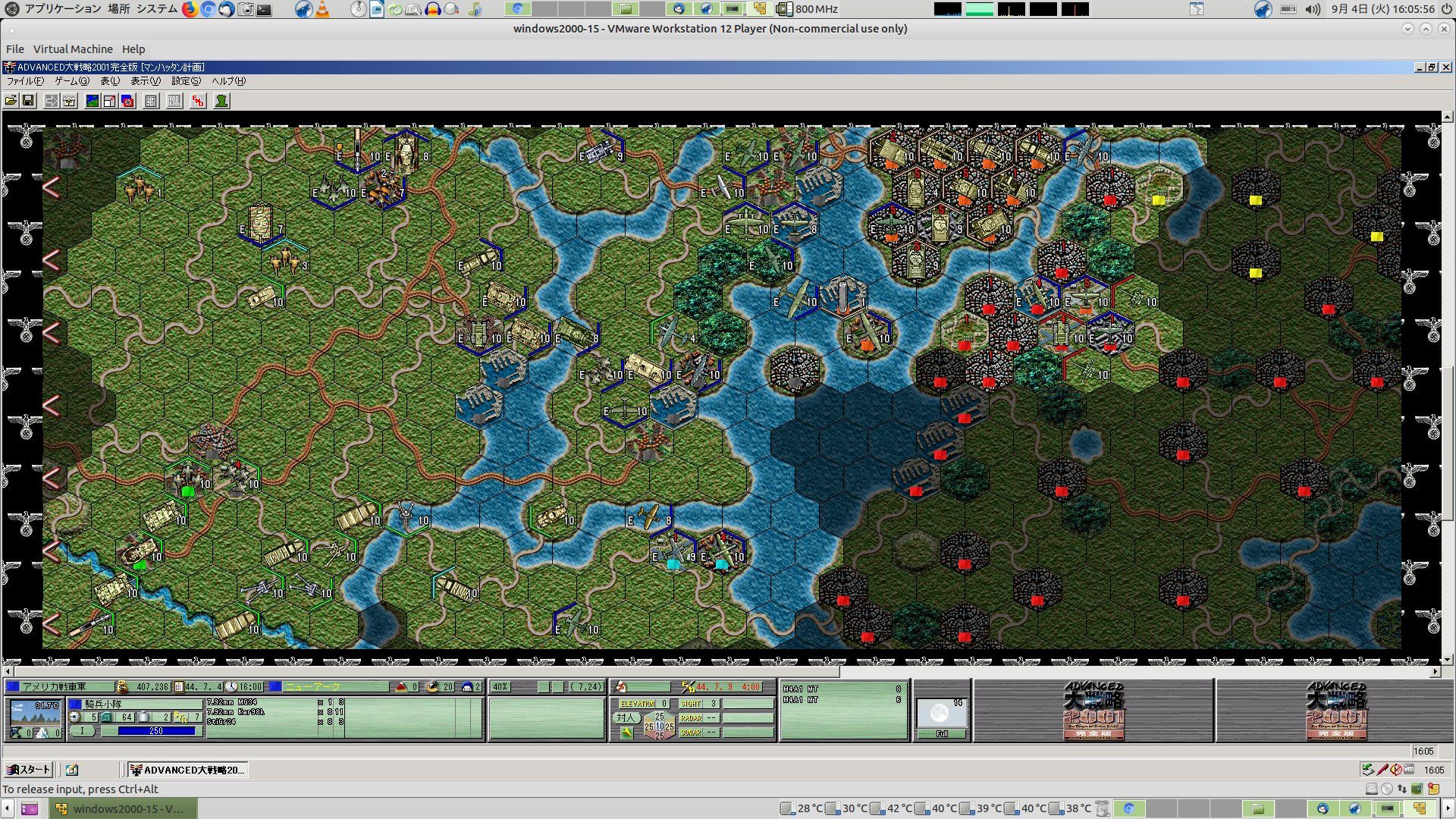Viewport: 1456px width, 819px height.
Task: Click the ELEVATION value label
Action: [x=643, y=704]
